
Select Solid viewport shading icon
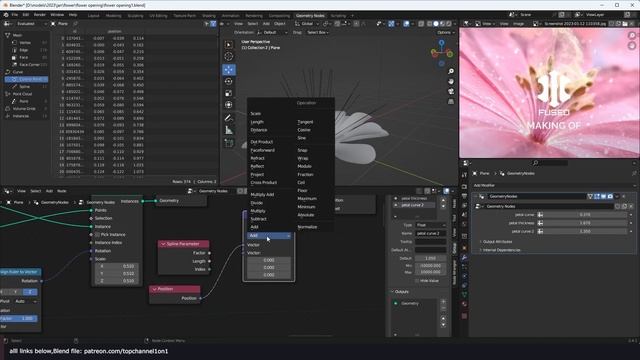436,24
